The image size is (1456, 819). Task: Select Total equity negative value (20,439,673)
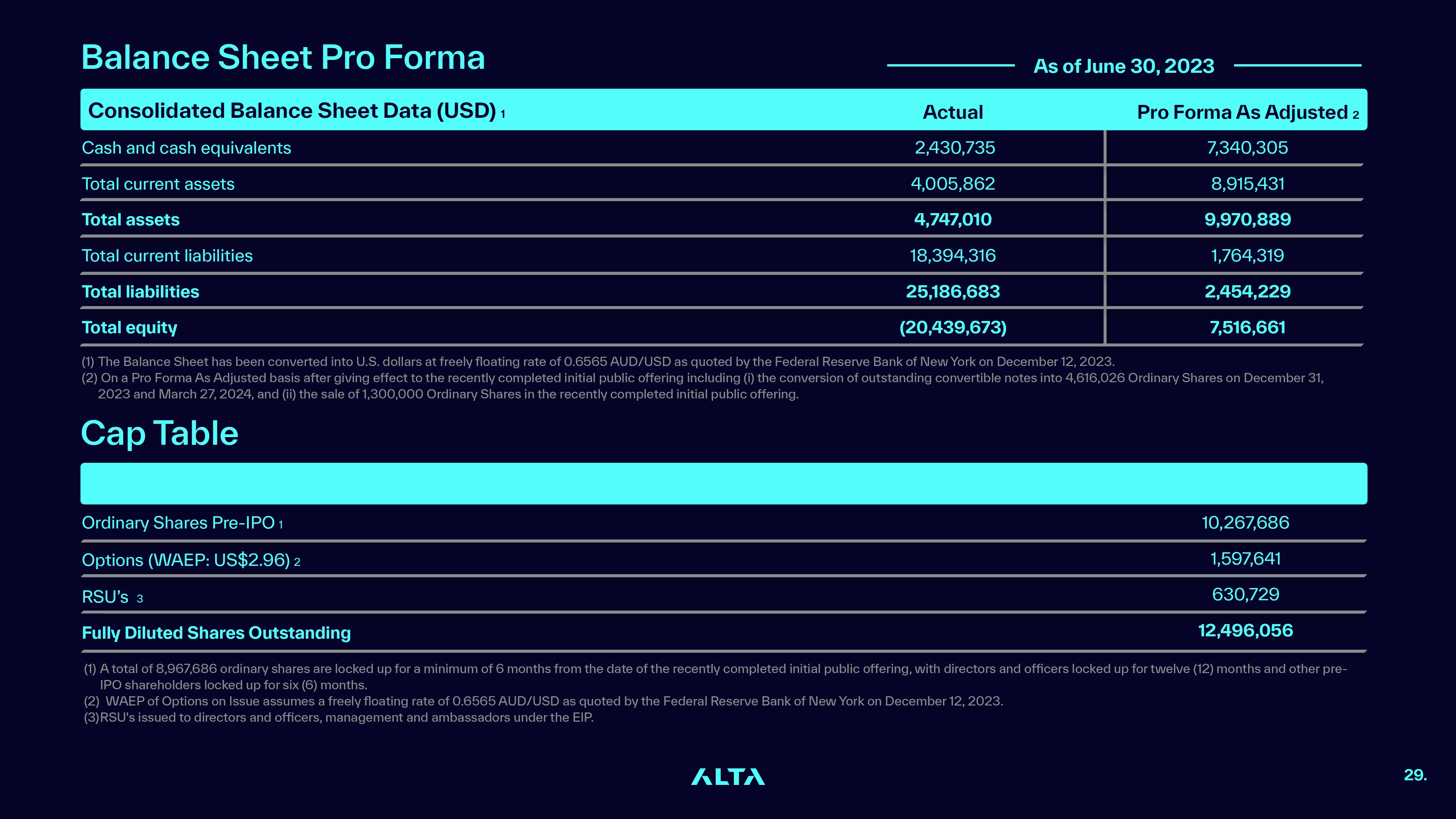pos(953,327)
